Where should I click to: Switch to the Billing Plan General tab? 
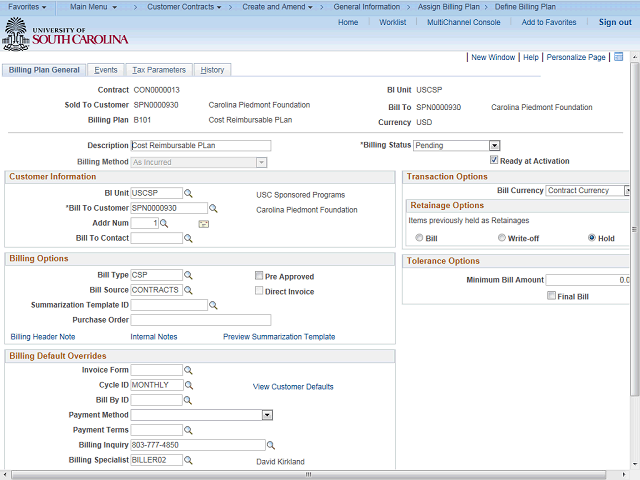point(44,70)
